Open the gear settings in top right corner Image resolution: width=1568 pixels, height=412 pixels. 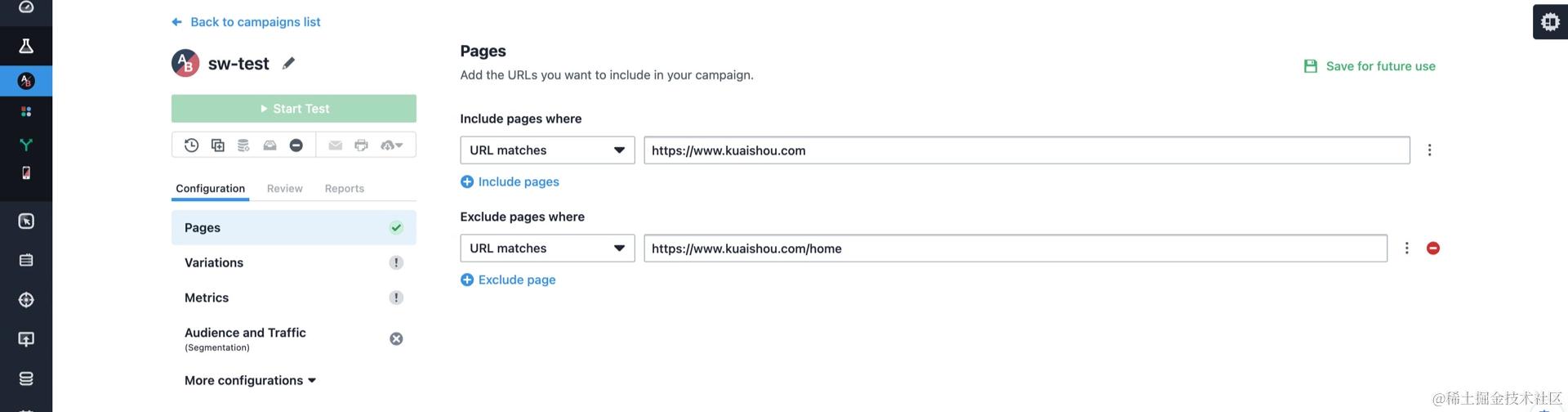[1550, 22]
